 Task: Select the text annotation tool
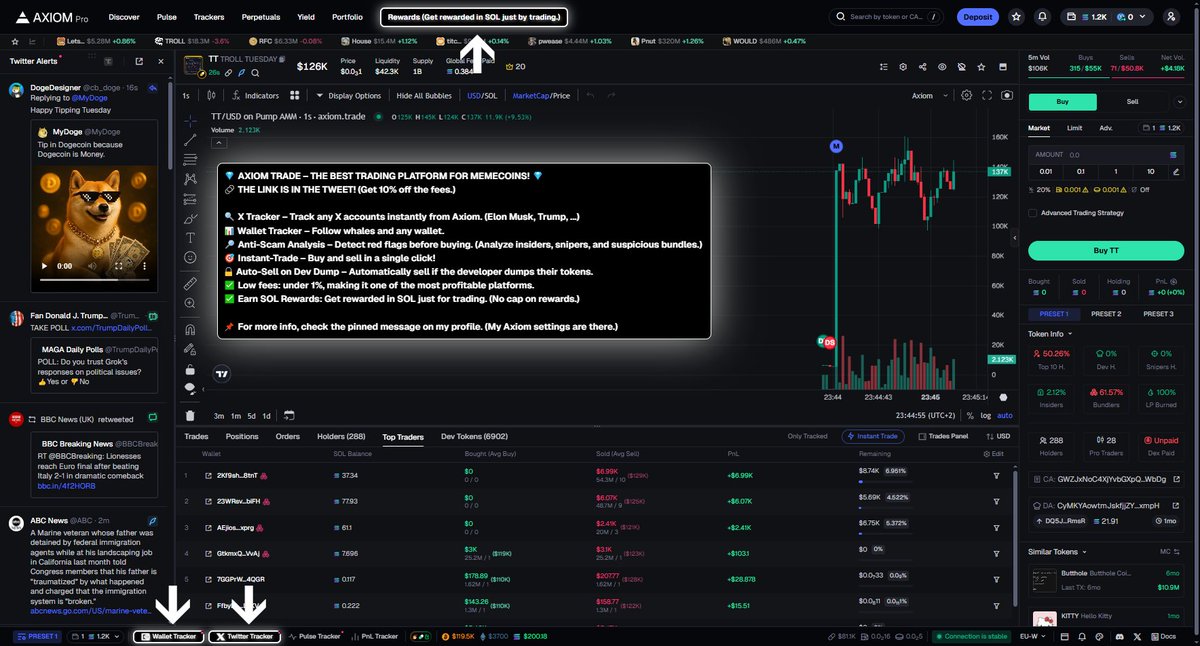(190, 238)
